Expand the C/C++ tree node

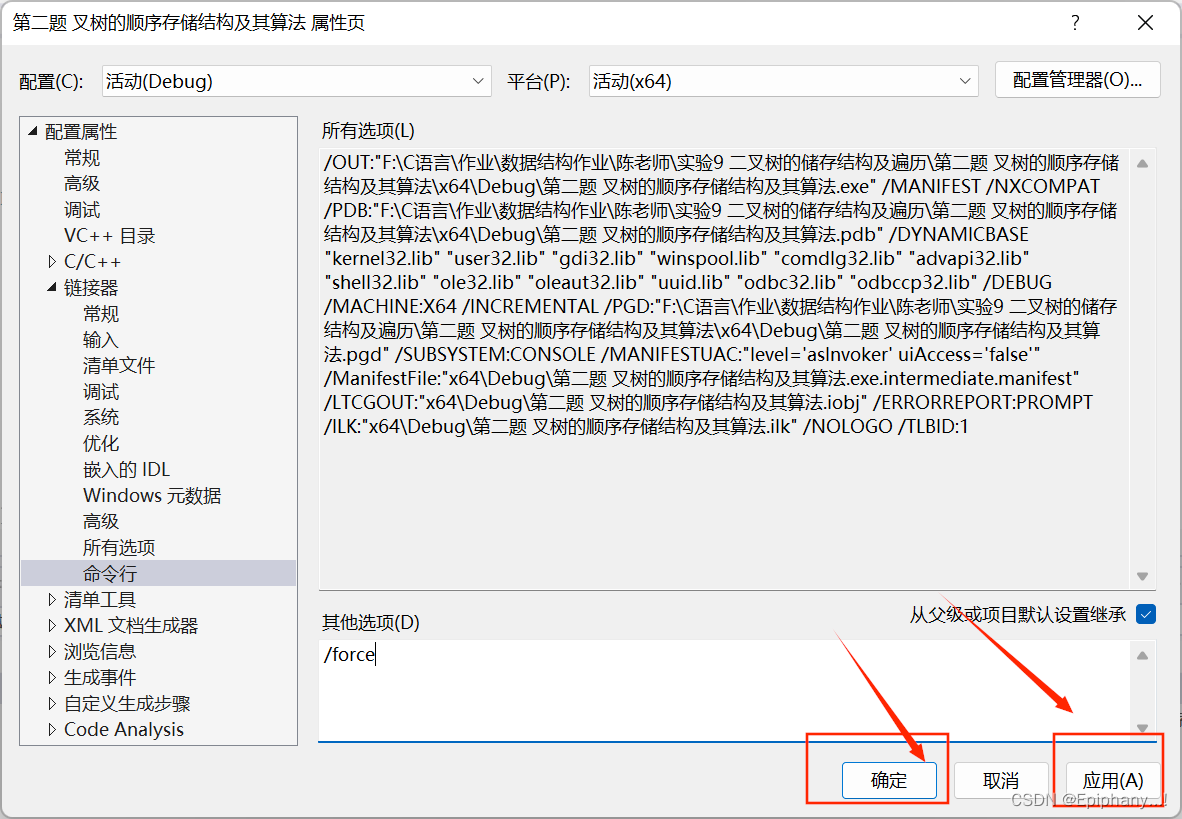pyautogui.click(x=51, y=261)
